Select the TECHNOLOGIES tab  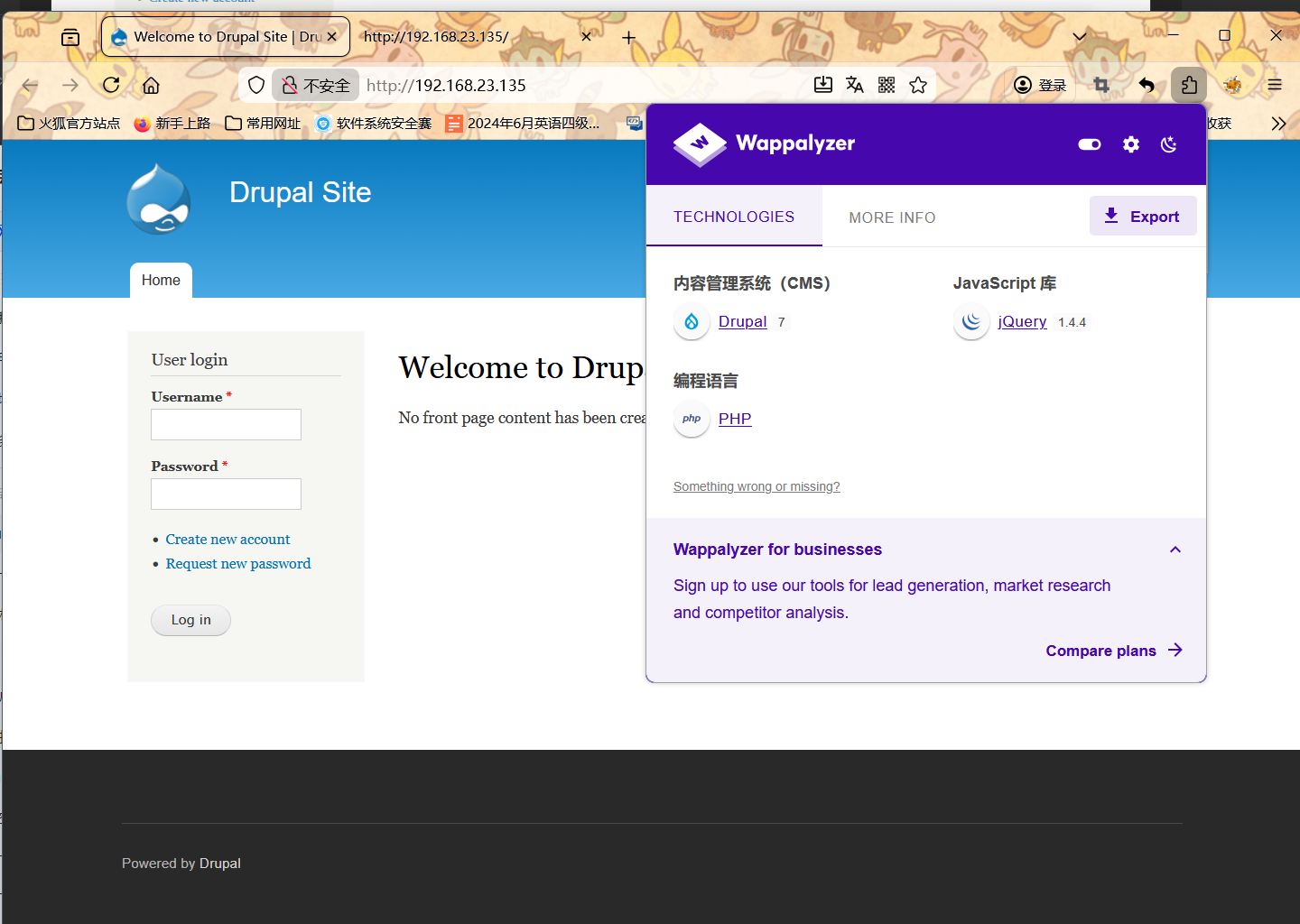(x=734, y=217)
